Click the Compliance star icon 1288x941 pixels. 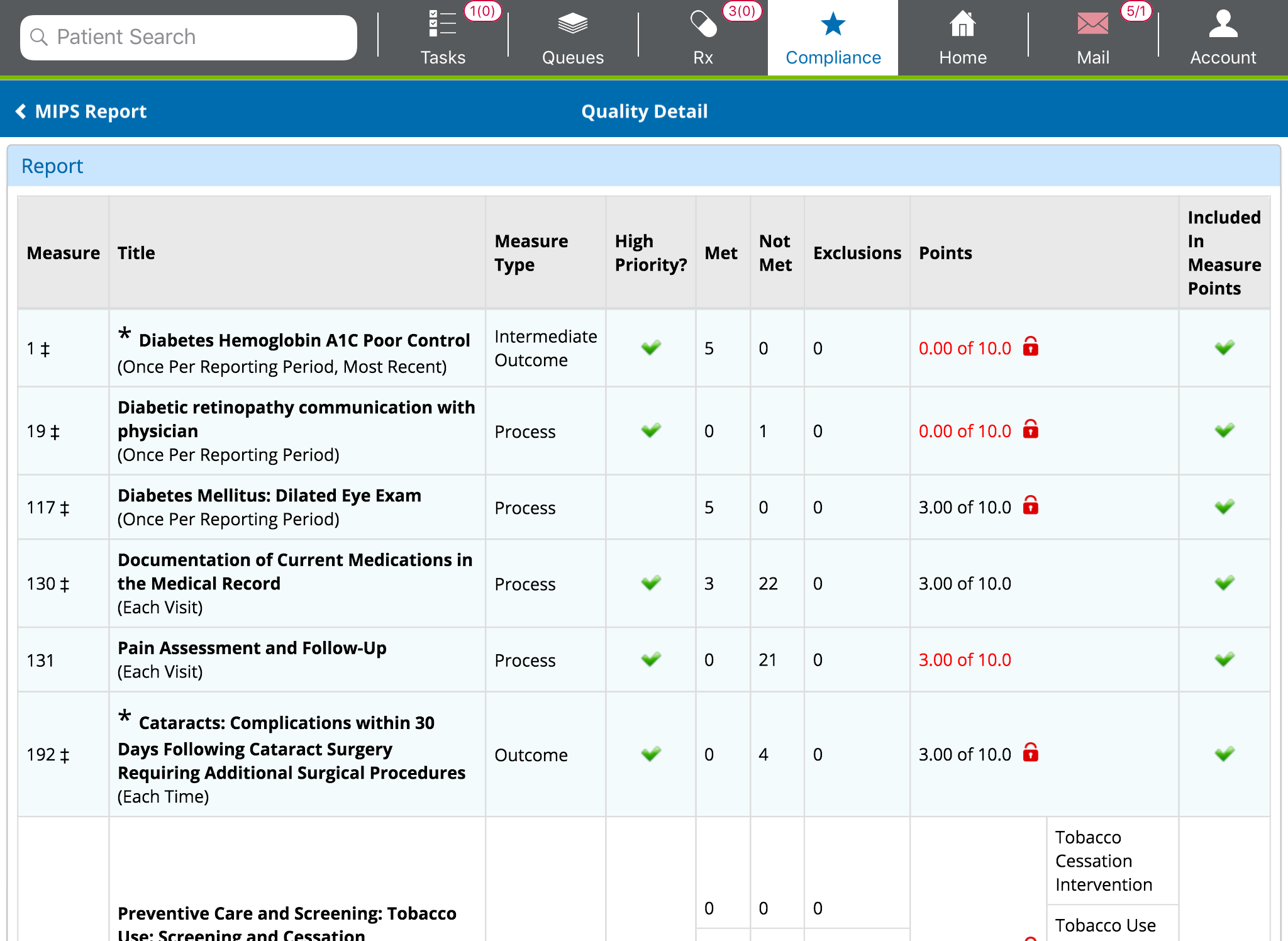click(x=833, y=25)
